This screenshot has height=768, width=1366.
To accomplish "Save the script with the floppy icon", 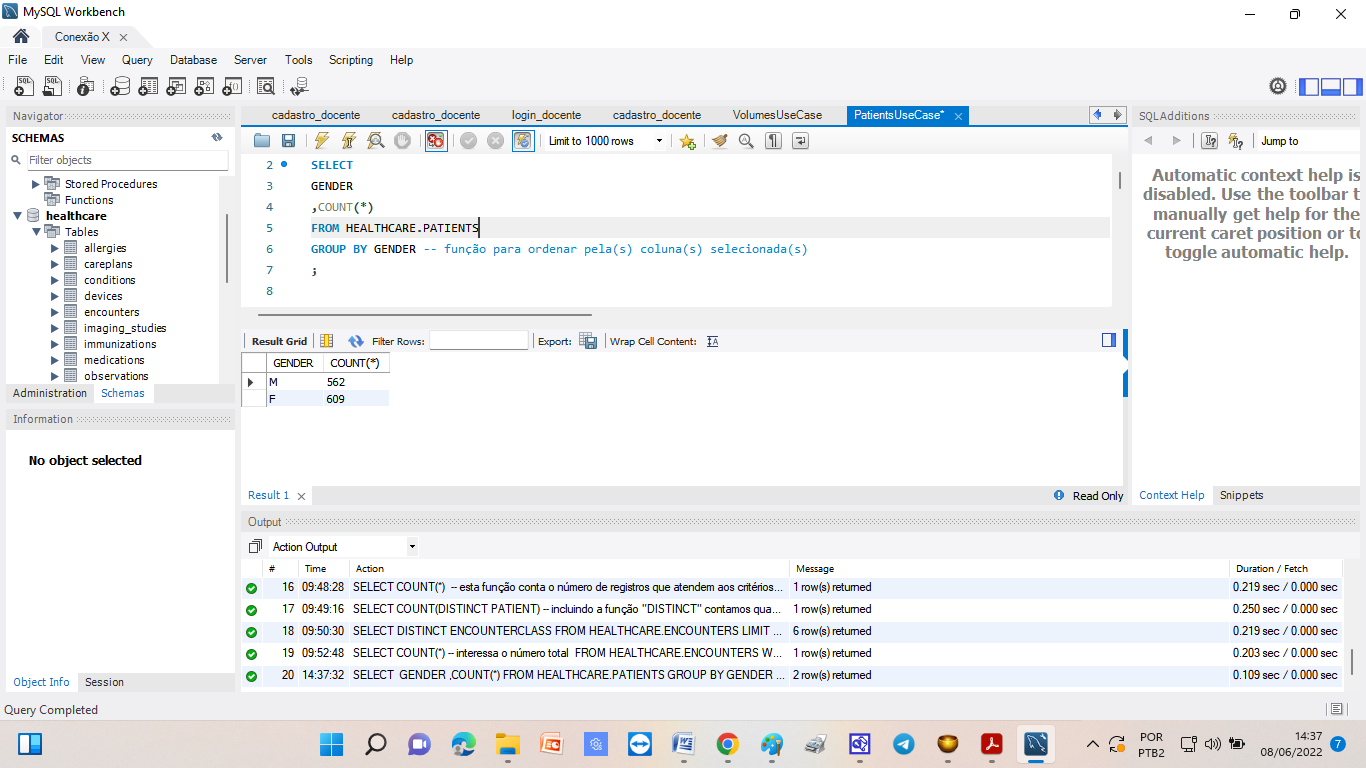I will click(x=288, y=141).
